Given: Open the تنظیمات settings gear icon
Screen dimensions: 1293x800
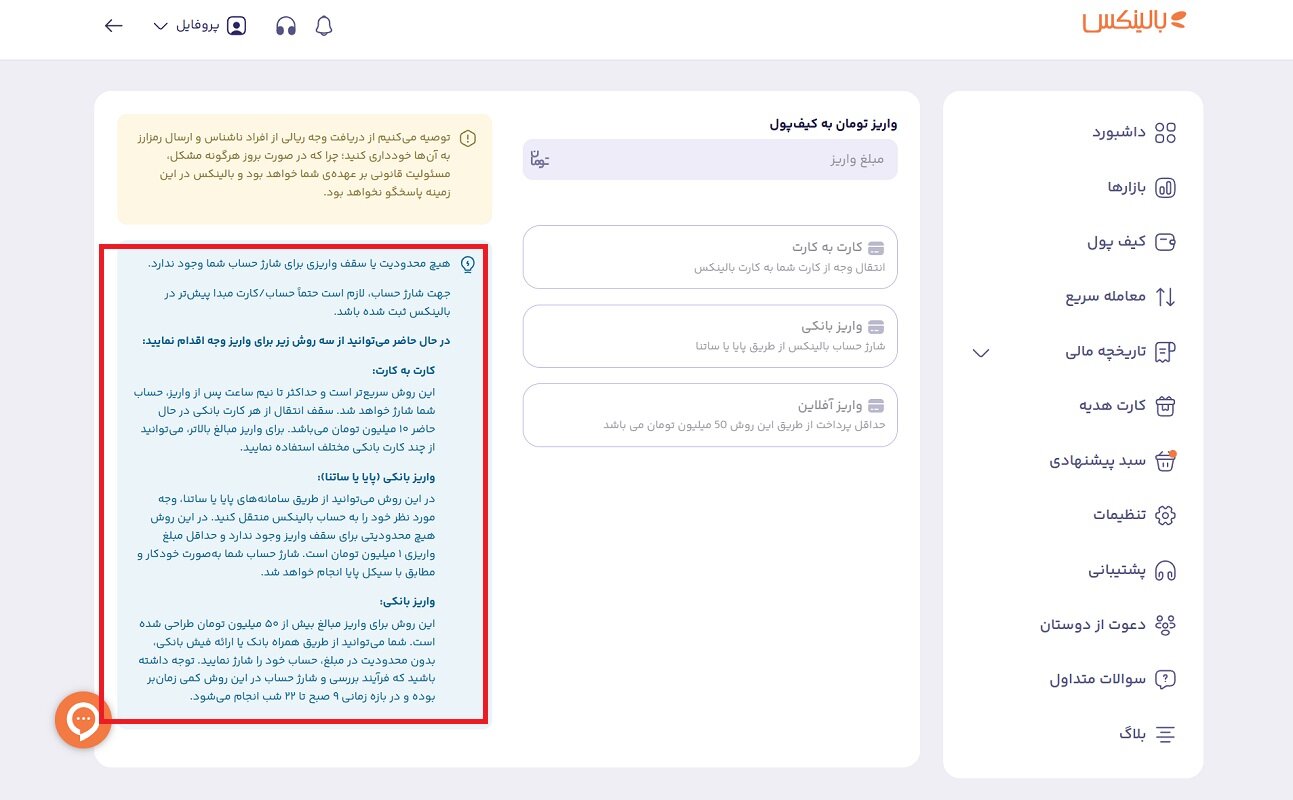Looking at the screenshot, I should [1163, 515].
